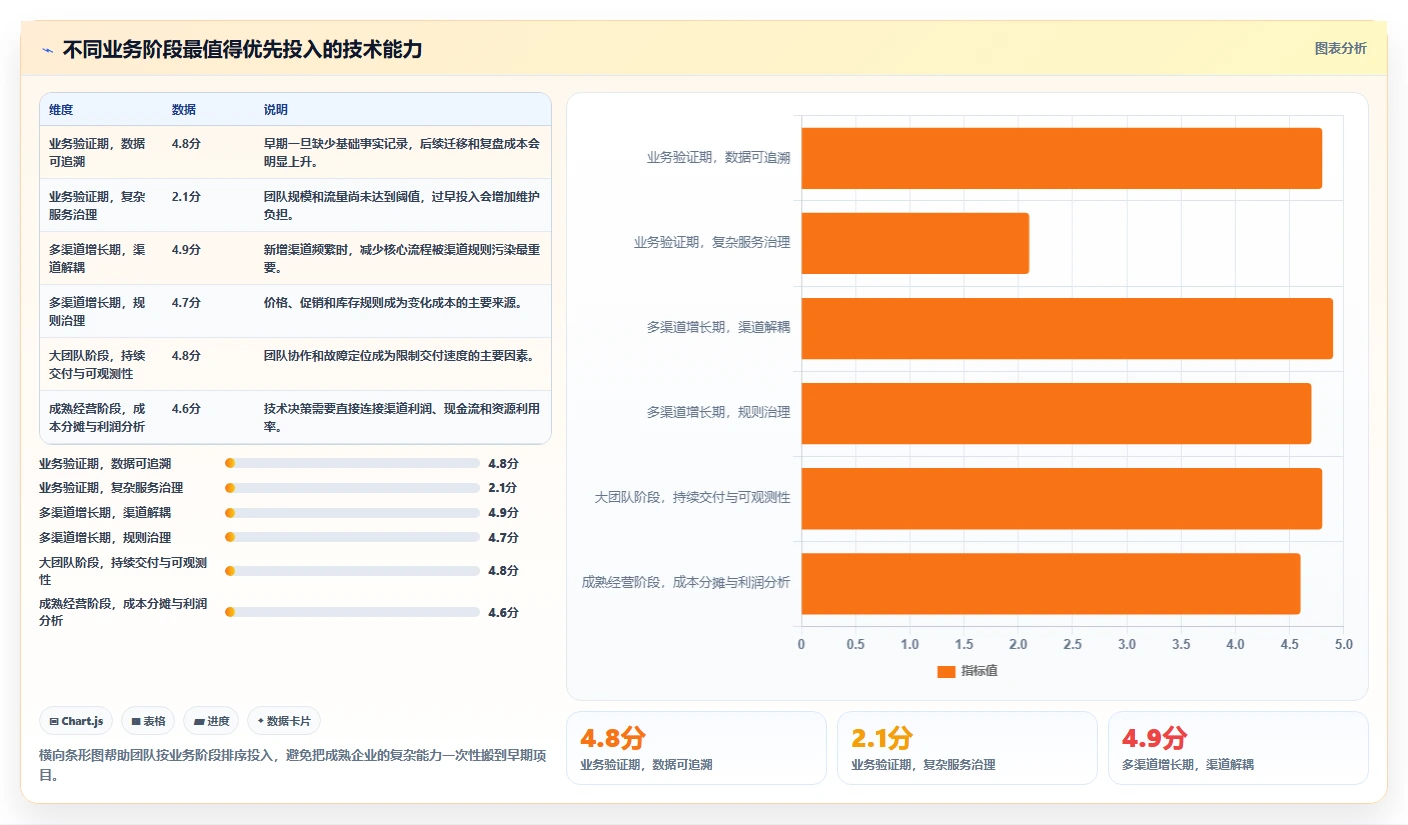Viewport: 1408px width, 825px height.
Task: Click the 5.0 tick on the chart x-axis
Action: click(x=1343, y=645)
